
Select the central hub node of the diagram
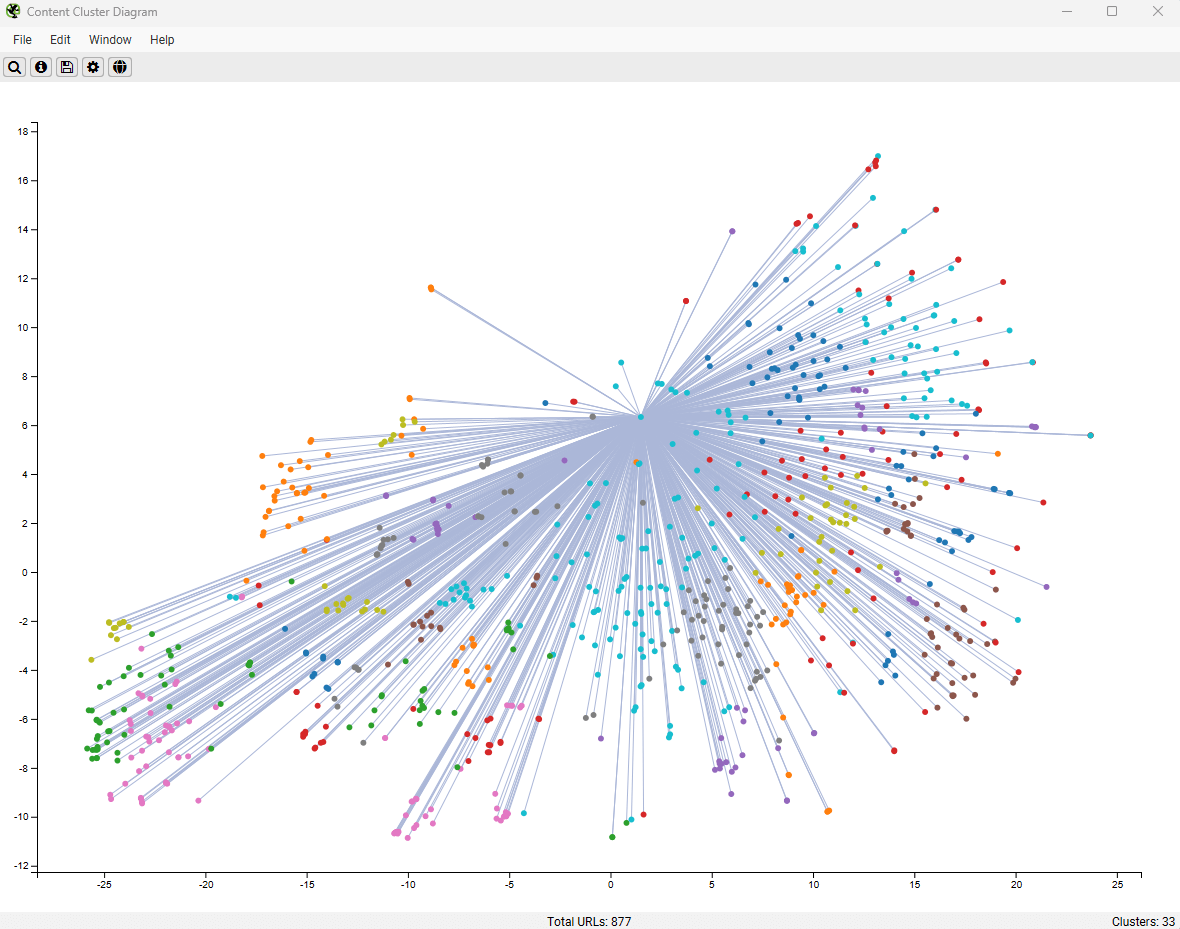(x=643, y=415)
